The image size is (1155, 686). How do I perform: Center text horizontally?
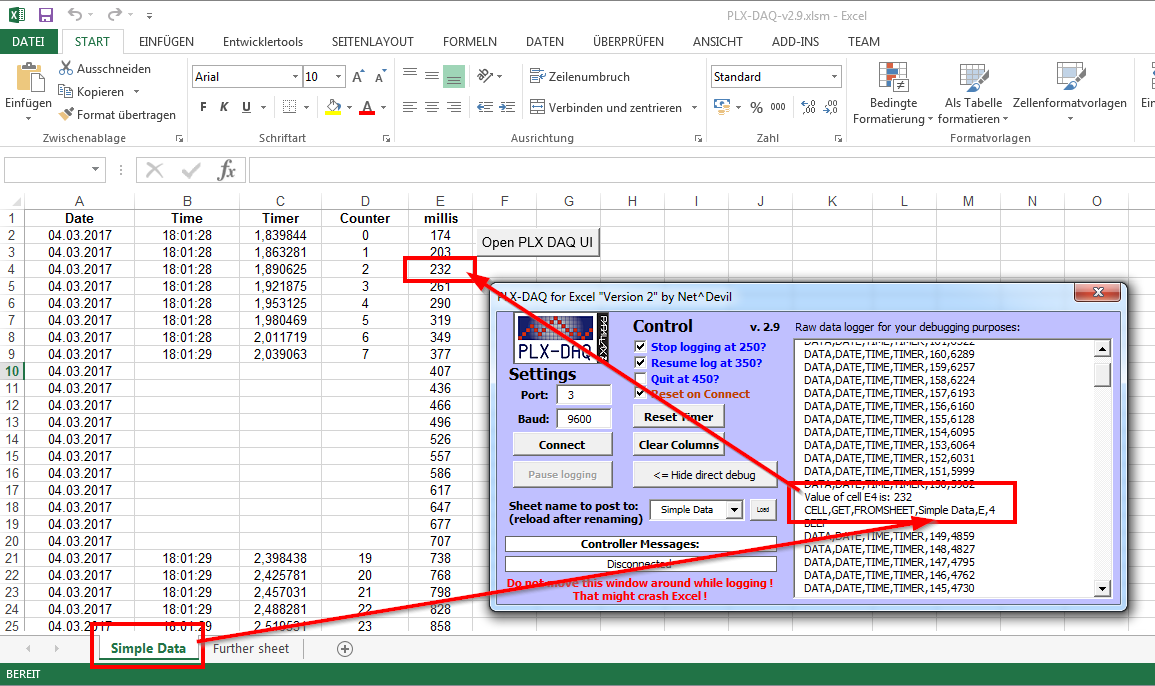click(x=432, y=108)
